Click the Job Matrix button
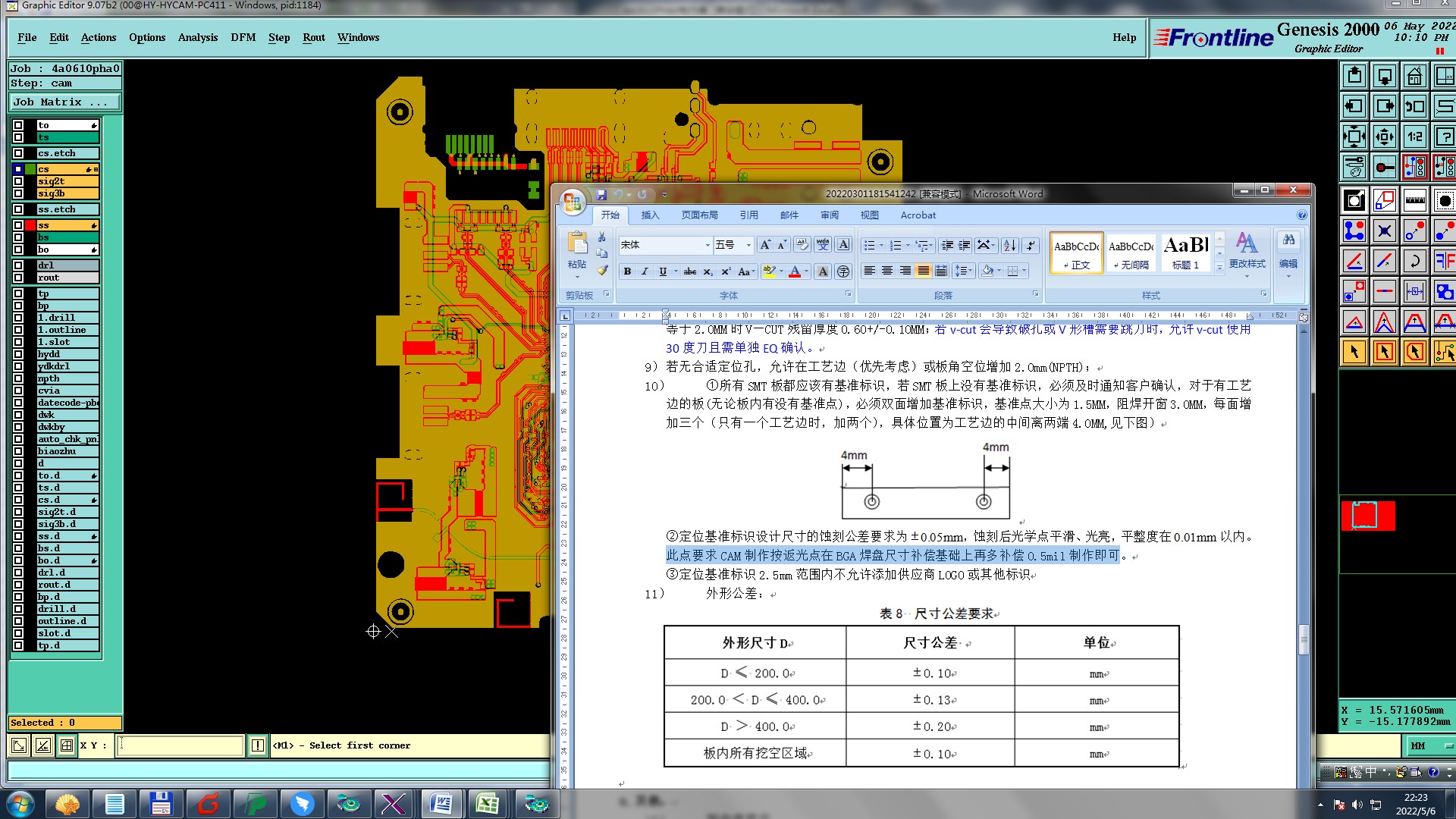 pyautogui.click(x=64, y=102)
